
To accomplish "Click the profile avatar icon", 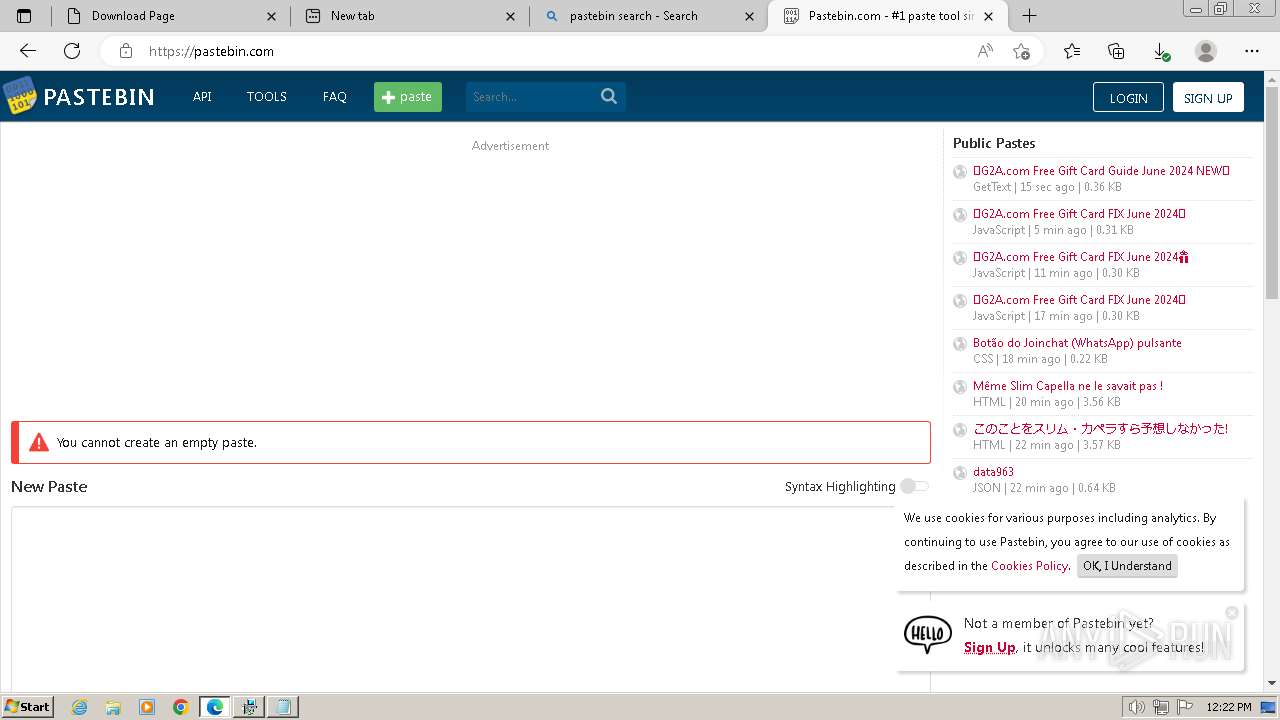I will click(1206, 51).
